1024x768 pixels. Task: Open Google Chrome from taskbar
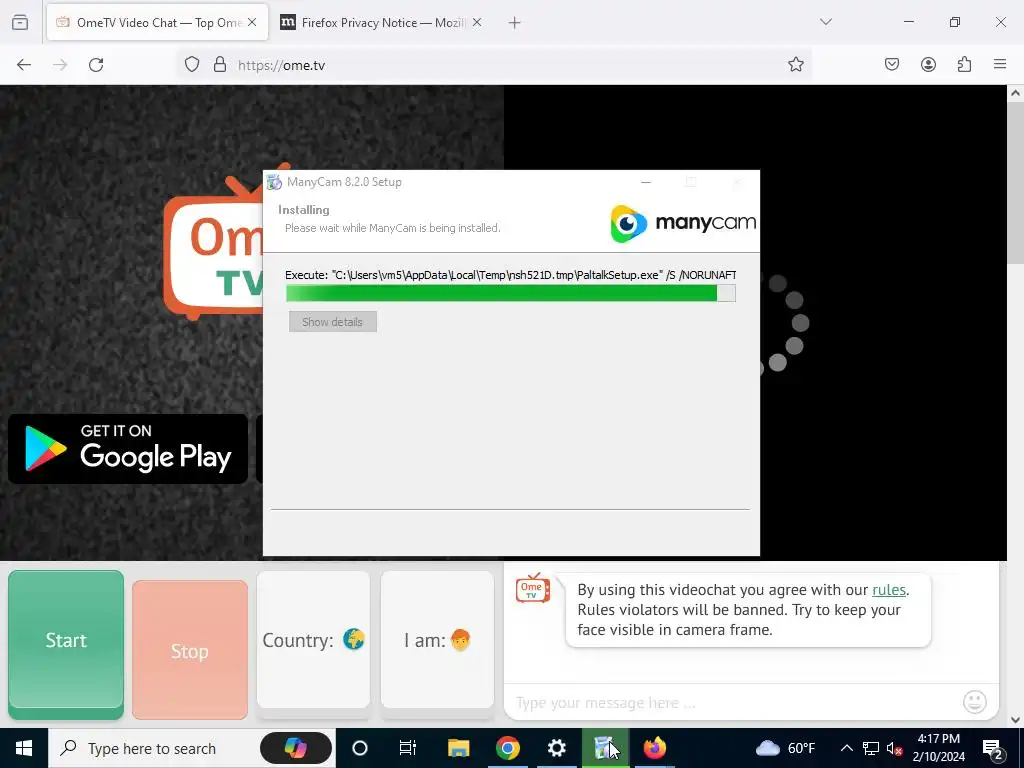pyautogui.click(x=507, y=748)
